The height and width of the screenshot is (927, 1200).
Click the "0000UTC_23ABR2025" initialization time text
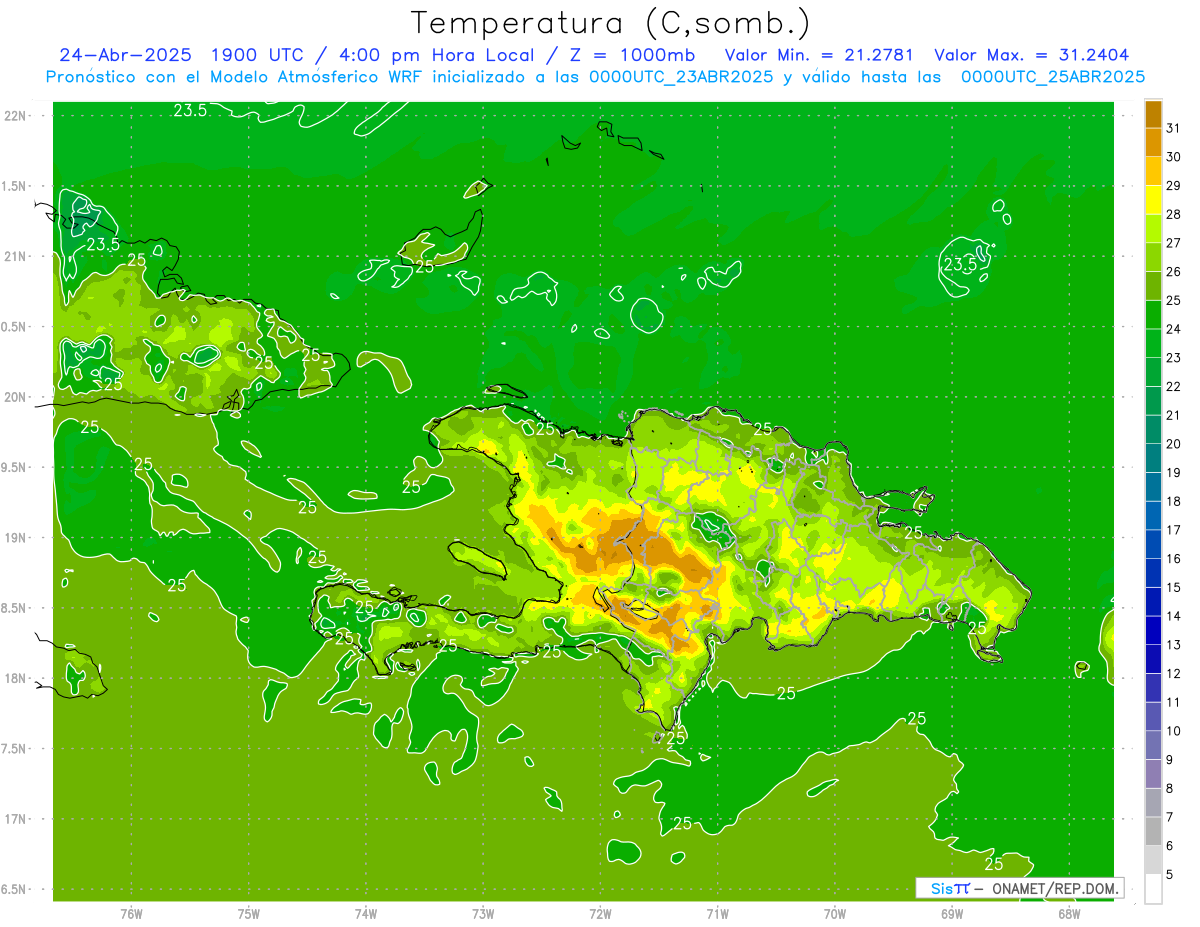click(681, 77)
